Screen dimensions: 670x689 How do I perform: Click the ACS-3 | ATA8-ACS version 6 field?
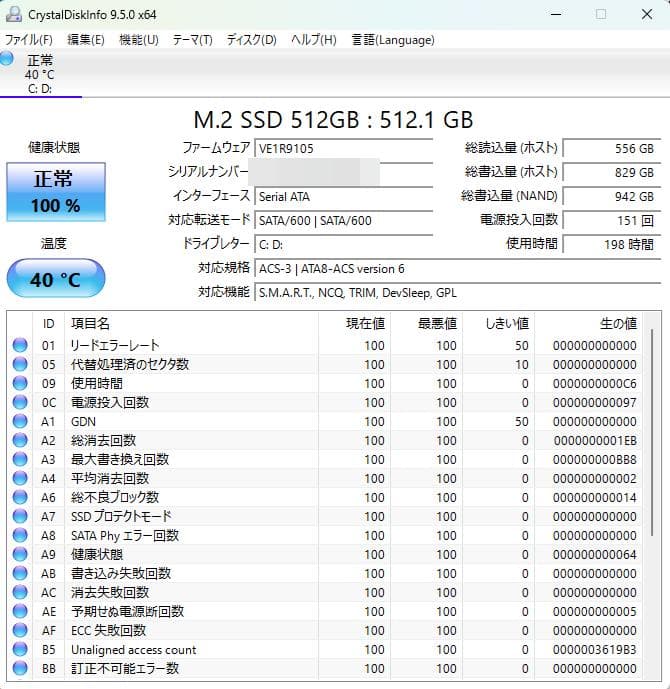coord(458,268)
